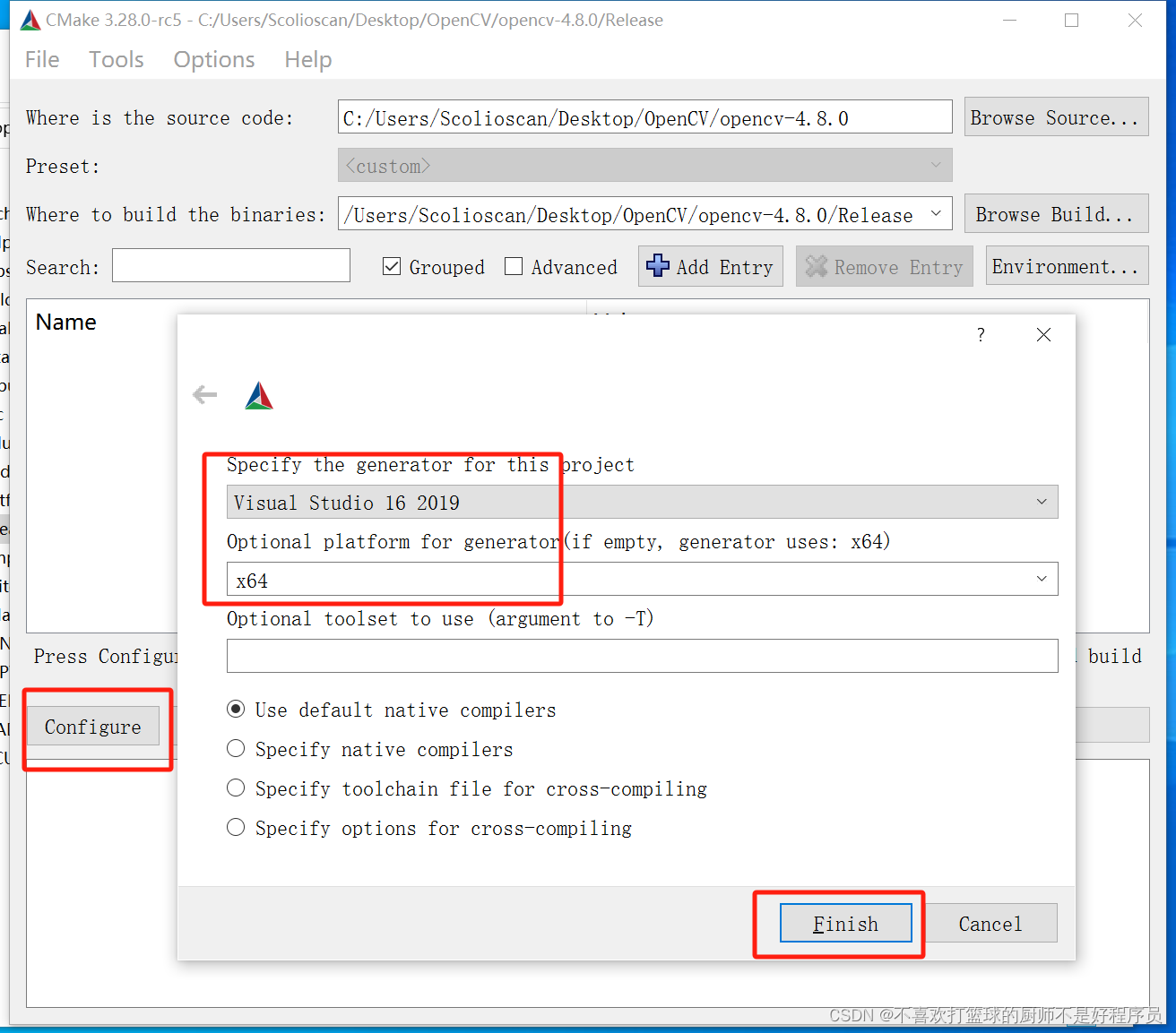The width and height of the screenshot is (1176, 1033).
Task: Open the Help menu
Action: pyautogui.click(x=308, y=59)
